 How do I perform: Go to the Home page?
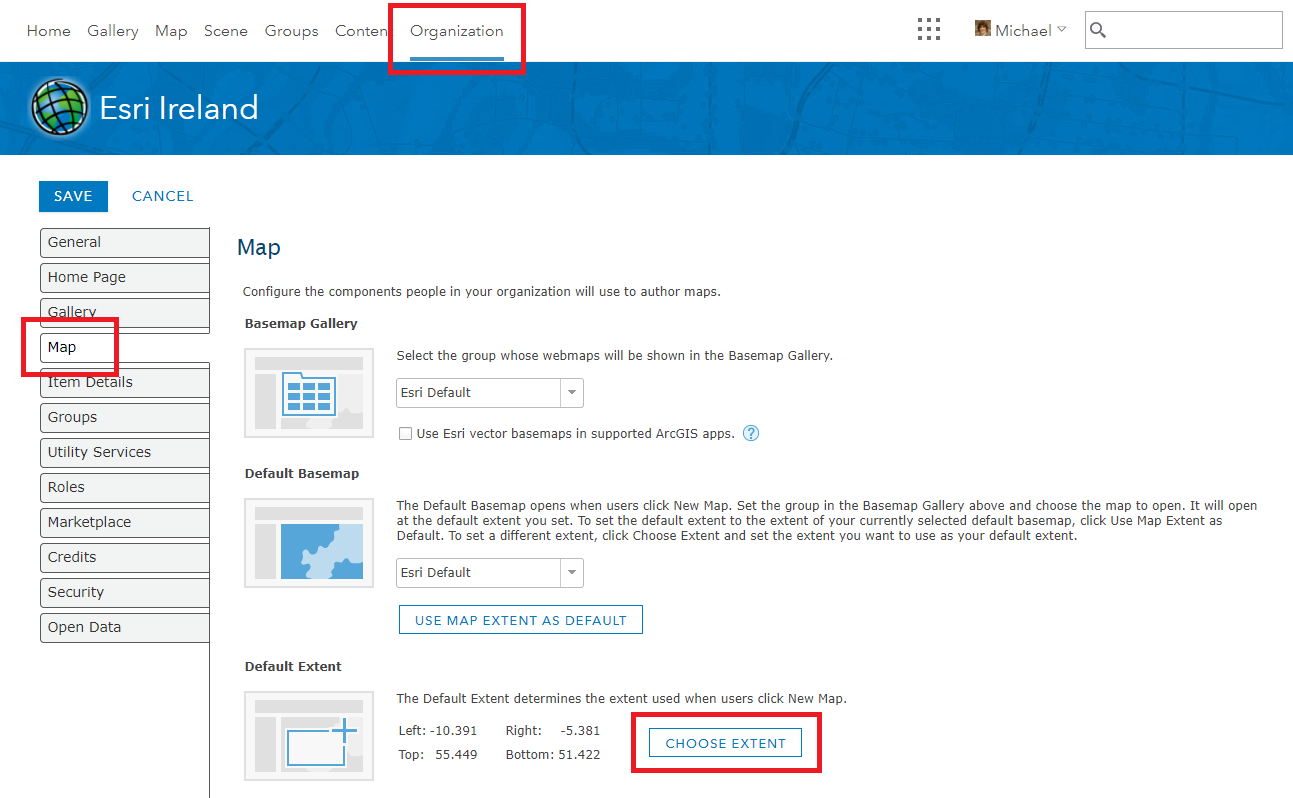click(x=49, y=31)
